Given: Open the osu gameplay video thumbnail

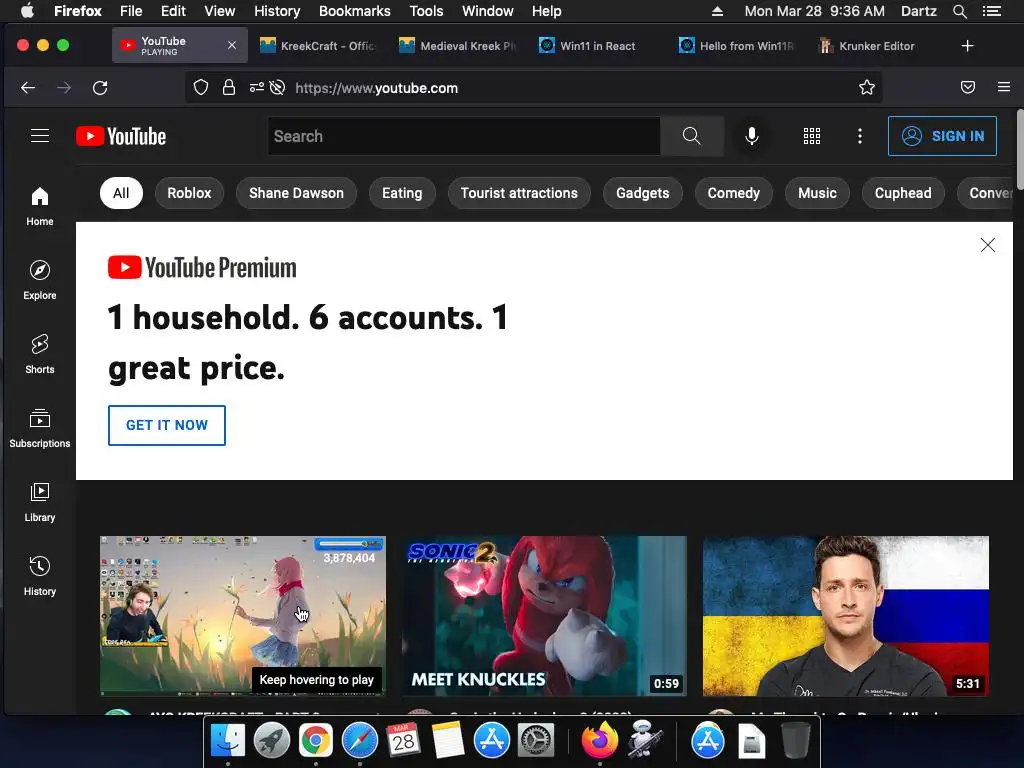Looking at the screenshot, I should pyautogui.click(x=243, y=616).
